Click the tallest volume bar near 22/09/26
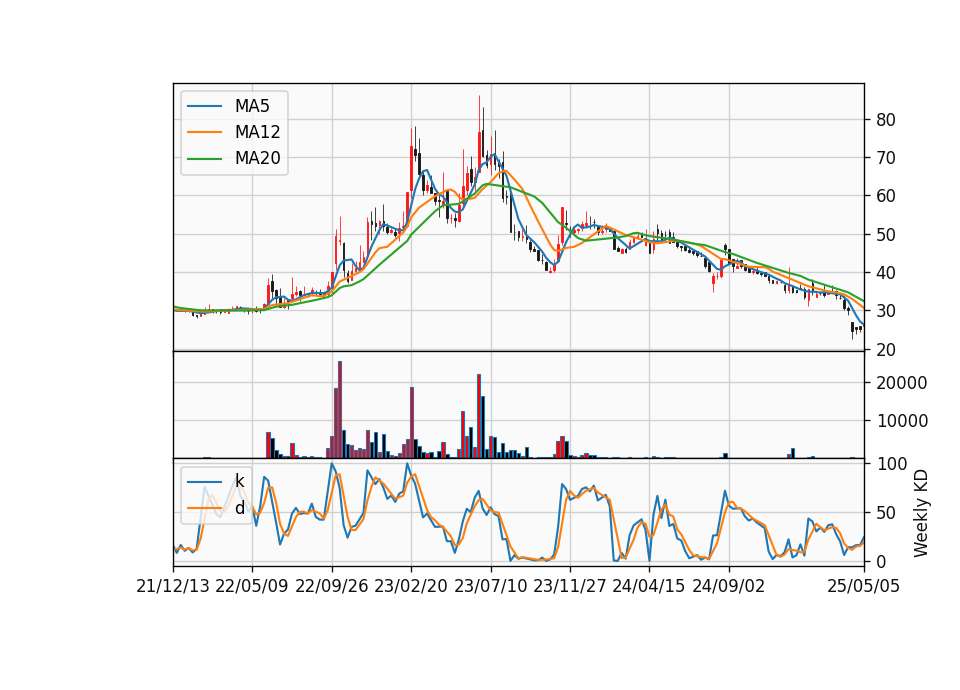This screenshot has width=960, height=690. (340, 410)
